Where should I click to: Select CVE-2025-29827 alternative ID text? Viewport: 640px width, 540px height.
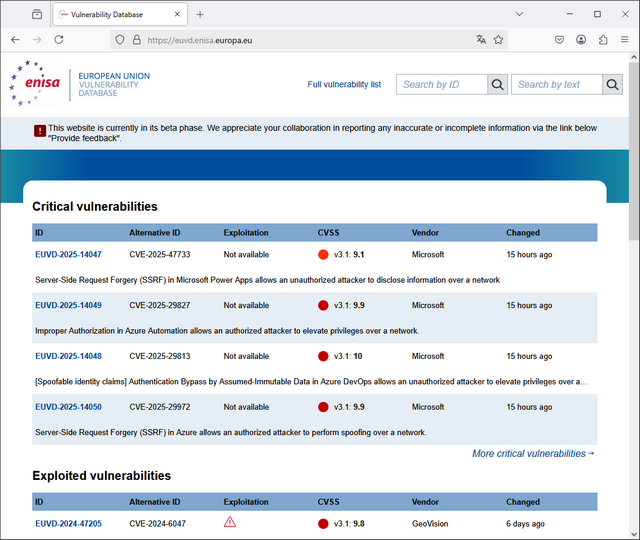click(160, 305)
